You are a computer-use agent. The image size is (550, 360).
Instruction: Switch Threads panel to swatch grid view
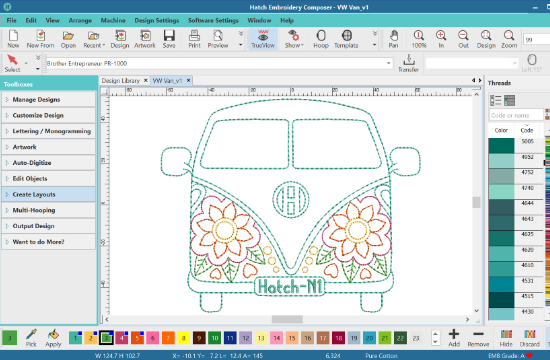pos(509,100)
